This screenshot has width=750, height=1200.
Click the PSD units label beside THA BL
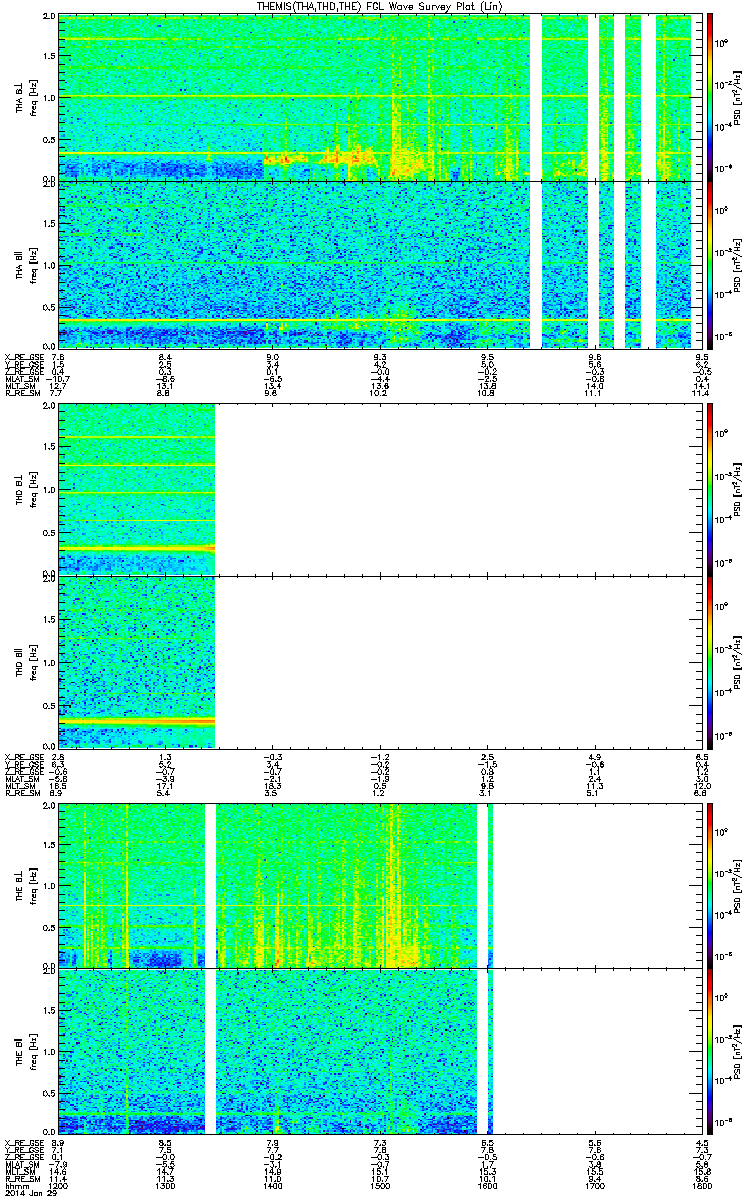tap(738, 97)
